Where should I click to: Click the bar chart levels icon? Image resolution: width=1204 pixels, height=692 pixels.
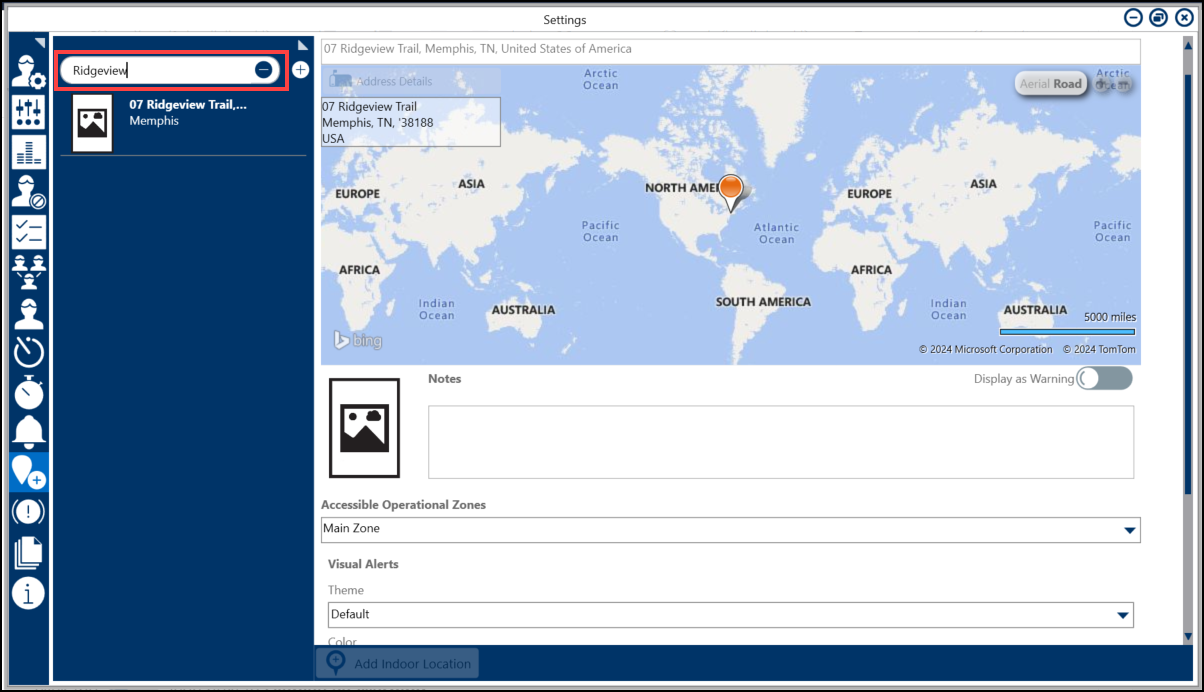tap(28, 152)
